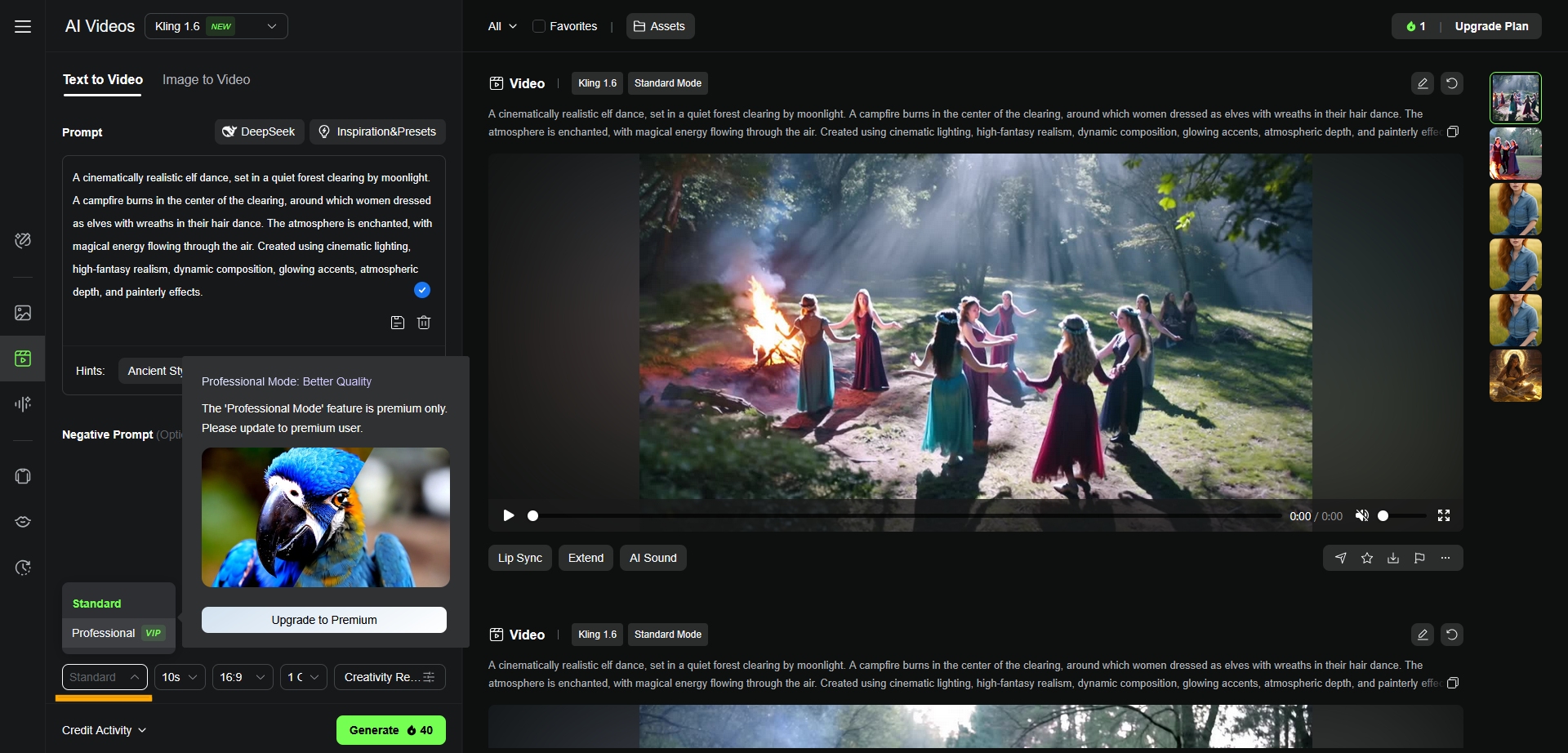1568x753 pixels.
Task: Open the AI audio waveform tool
Action: 23,403
